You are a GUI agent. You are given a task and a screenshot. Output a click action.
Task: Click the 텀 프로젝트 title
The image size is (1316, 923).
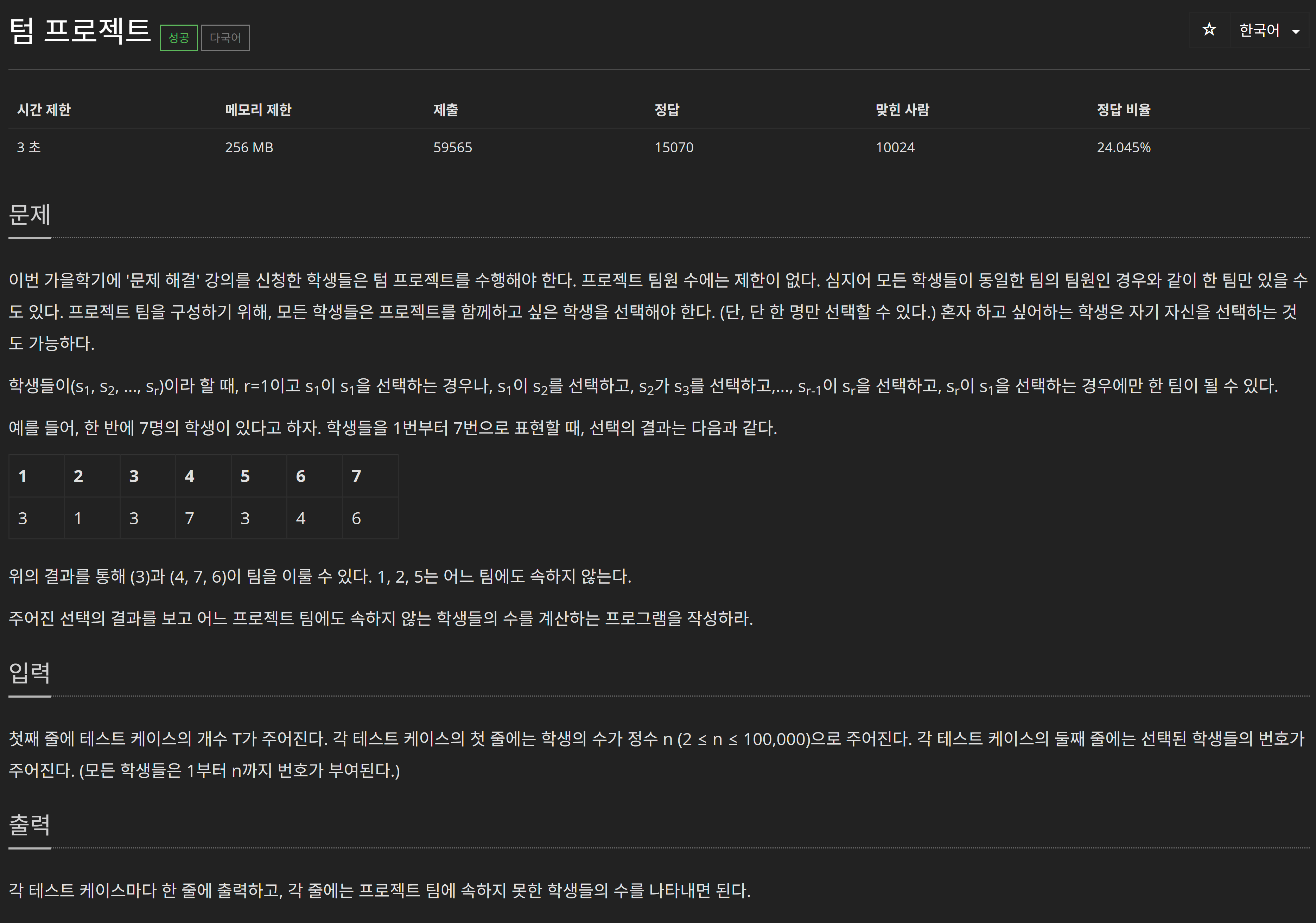[80, 30]
